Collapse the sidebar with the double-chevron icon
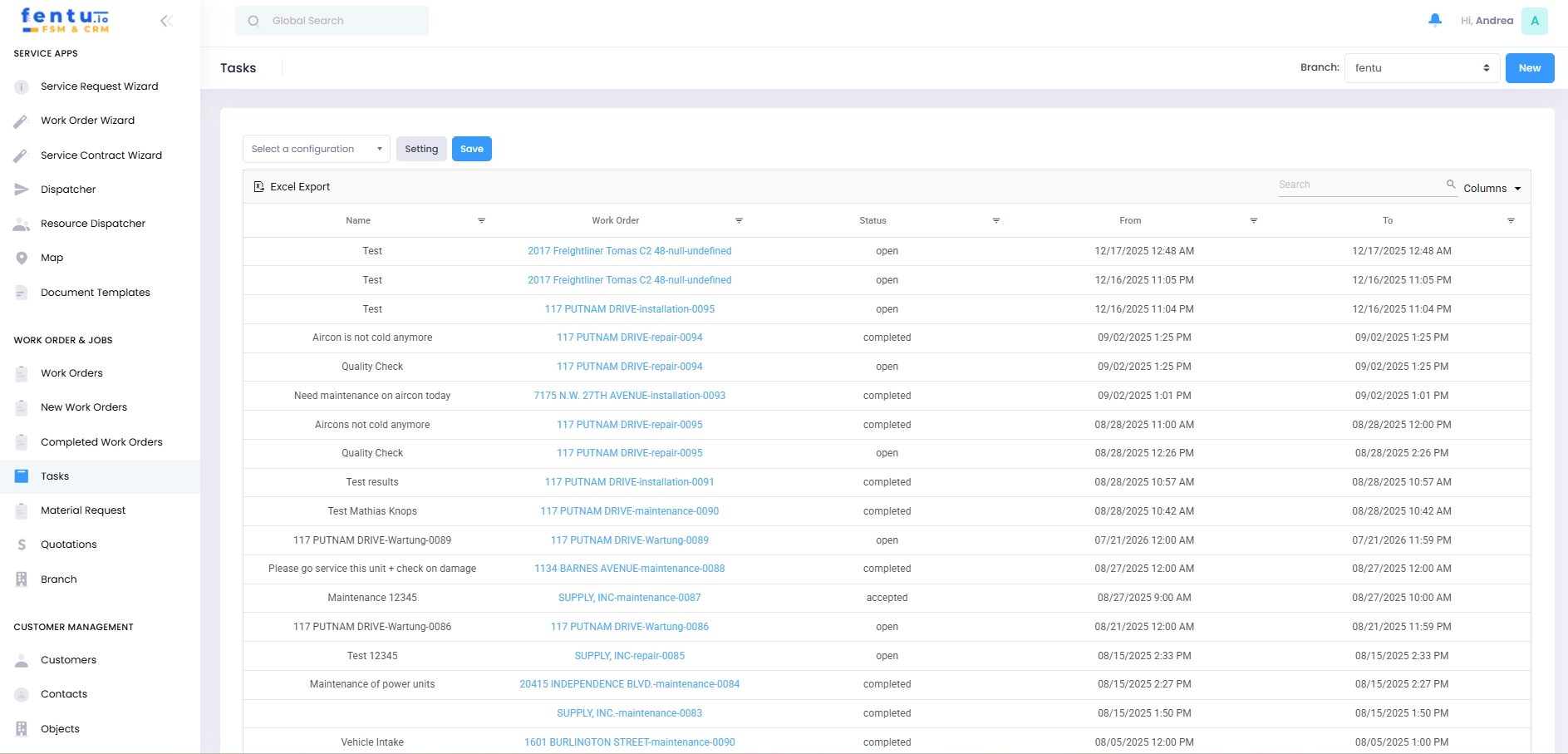The height and width of the screenshot is (754, 1568). [x=166, y=21]
